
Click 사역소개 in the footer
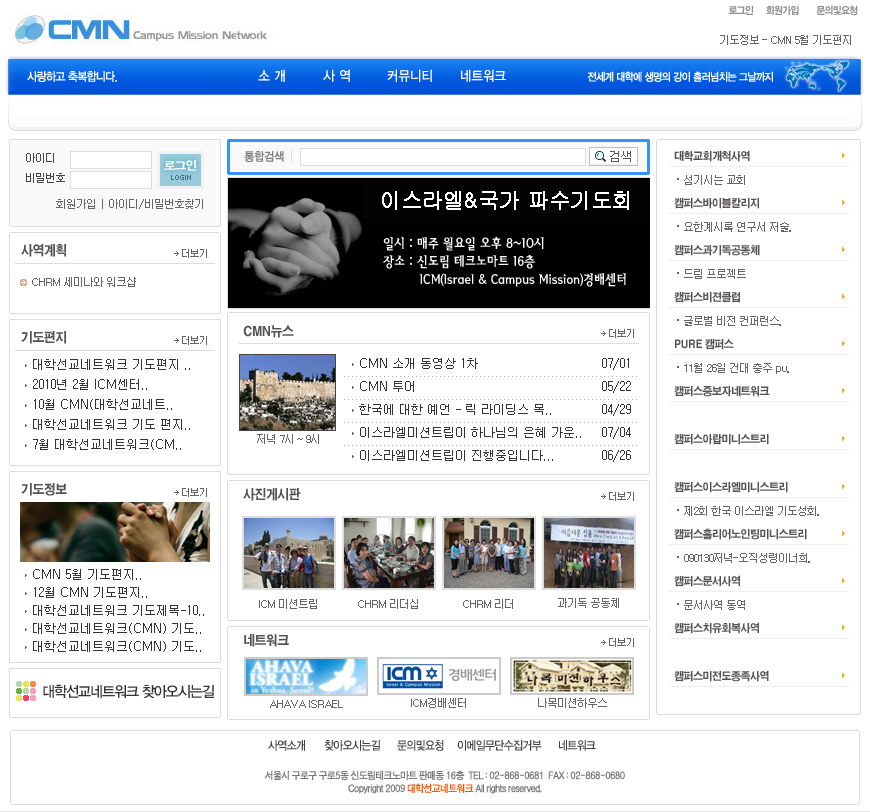287,745
